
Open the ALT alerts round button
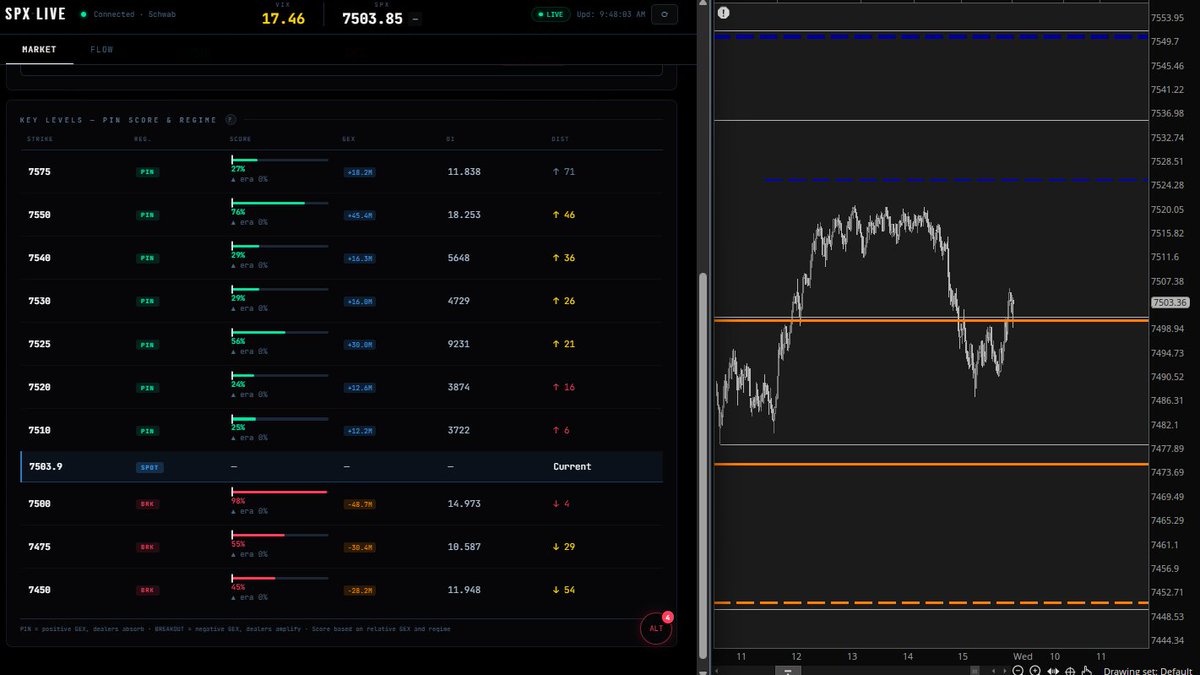point(656,629)
